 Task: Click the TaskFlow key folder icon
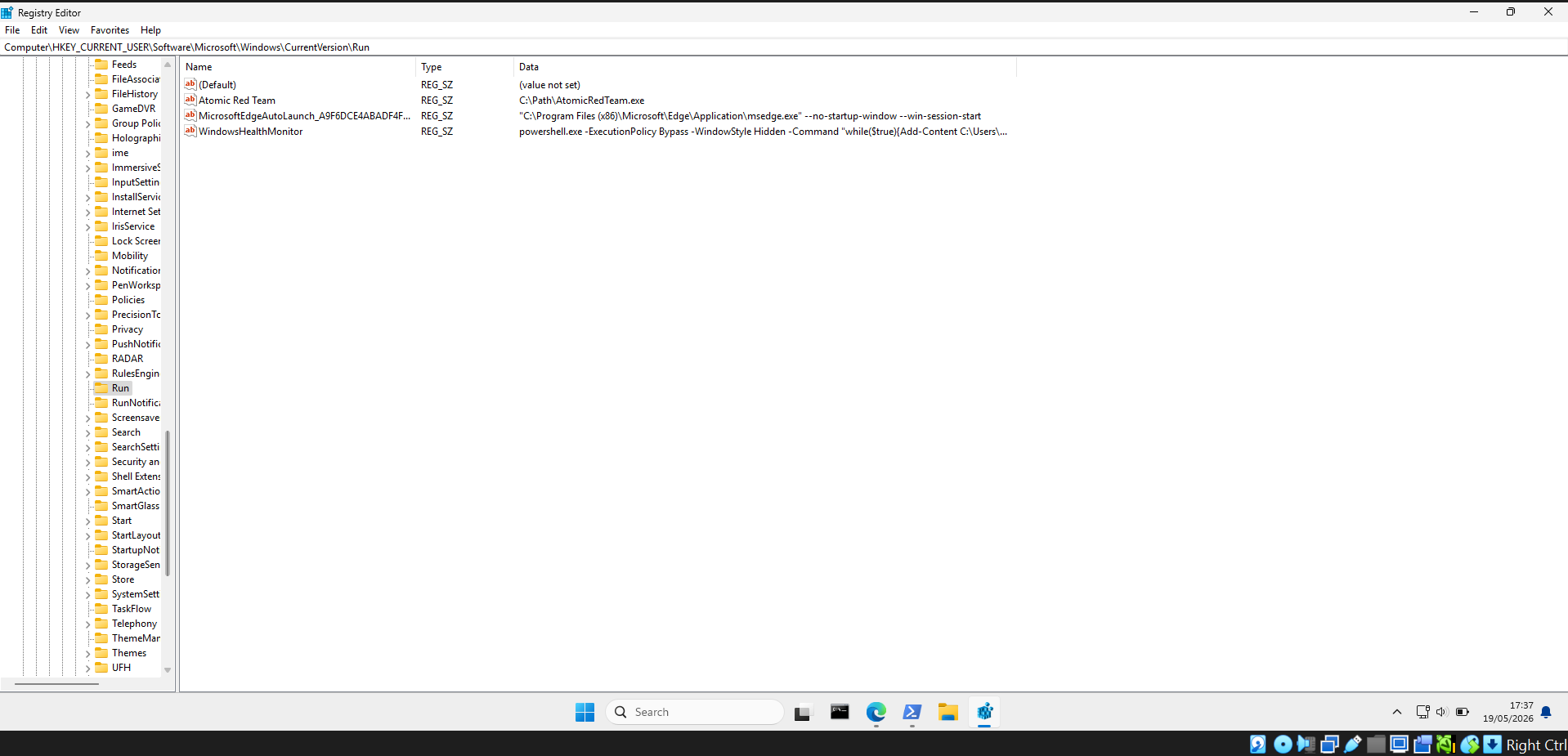(101, 609)
